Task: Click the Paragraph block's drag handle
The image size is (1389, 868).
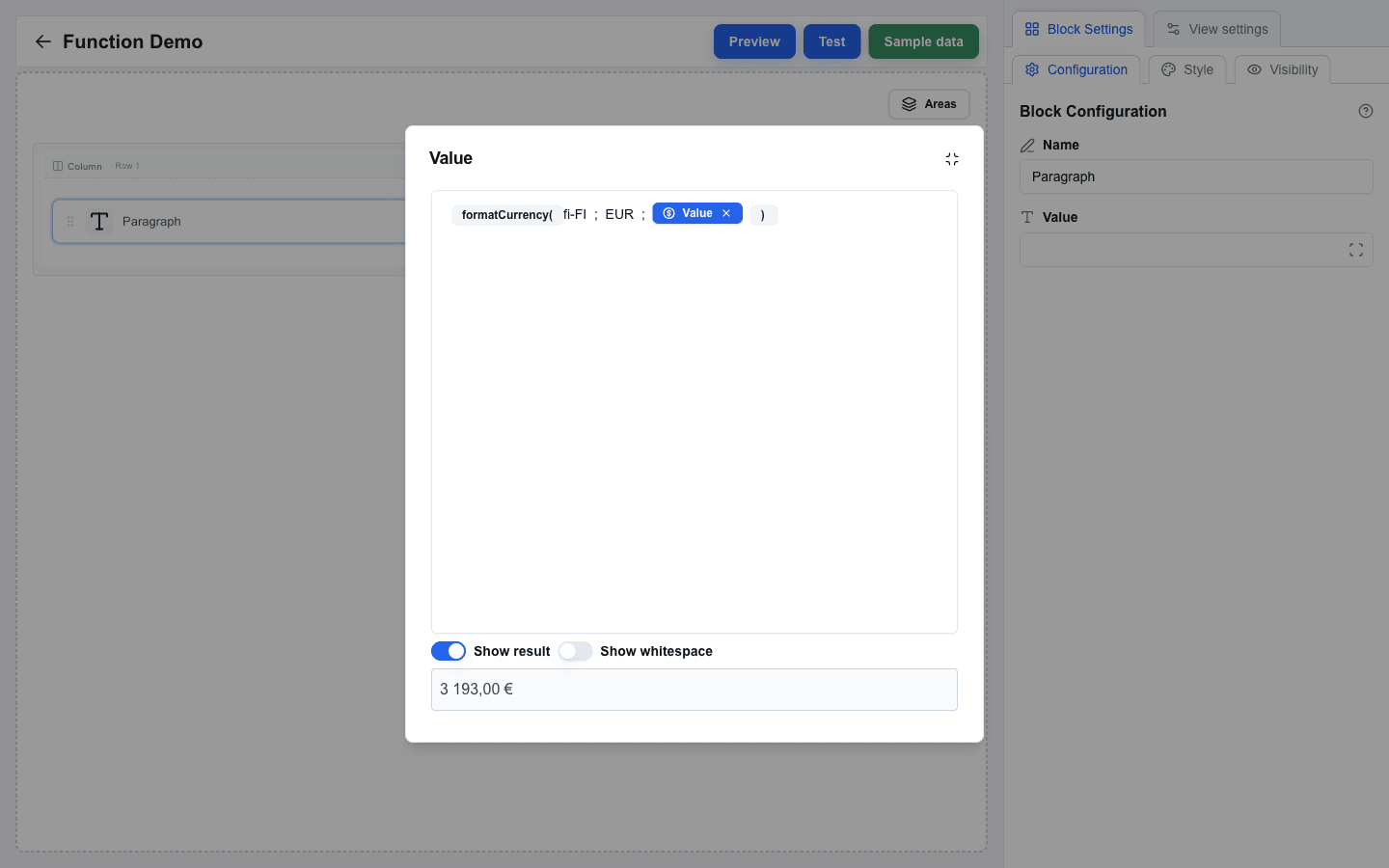Action: [70, 222]
